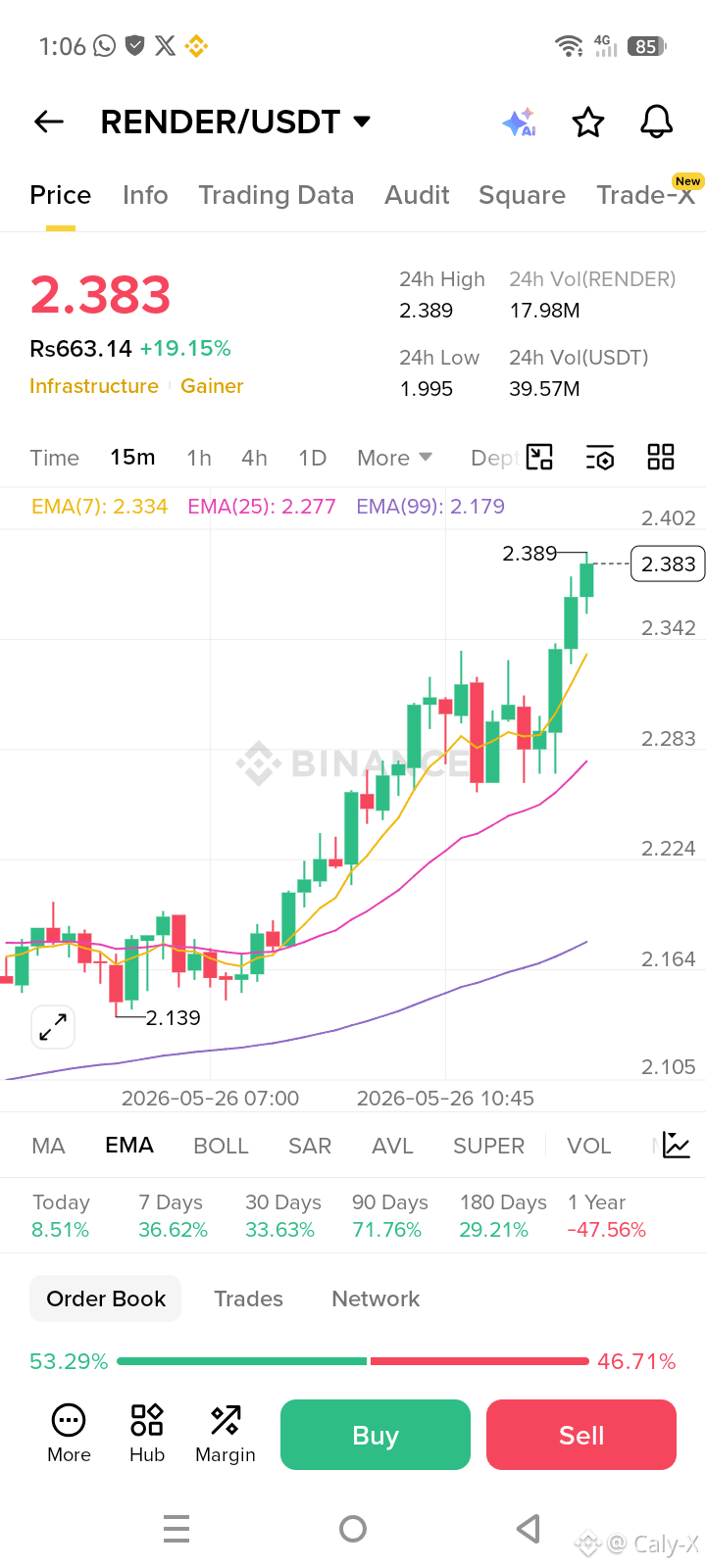Switch to the Network tab
This screenshot has width=706, height=1568.
(376, 1298)
